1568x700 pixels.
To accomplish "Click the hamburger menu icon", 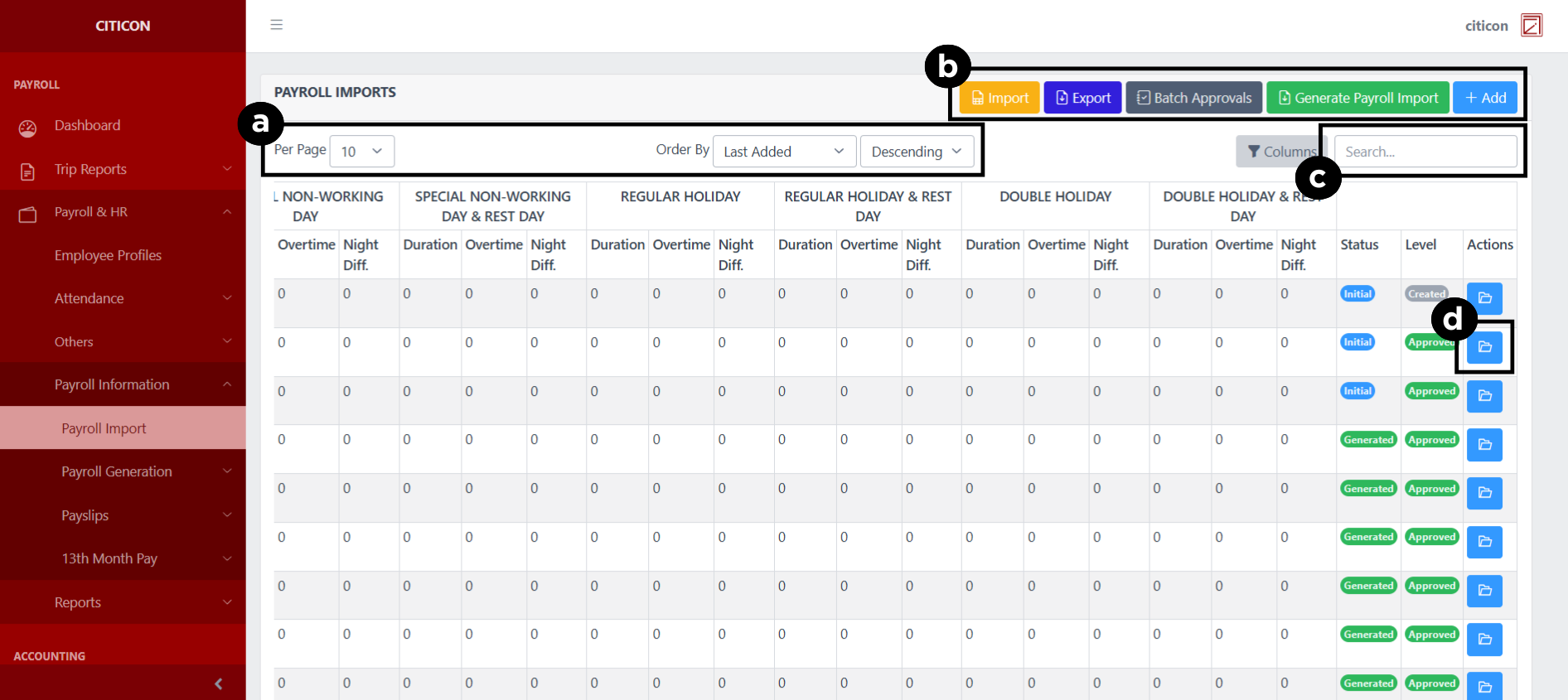I will (276, 25).
